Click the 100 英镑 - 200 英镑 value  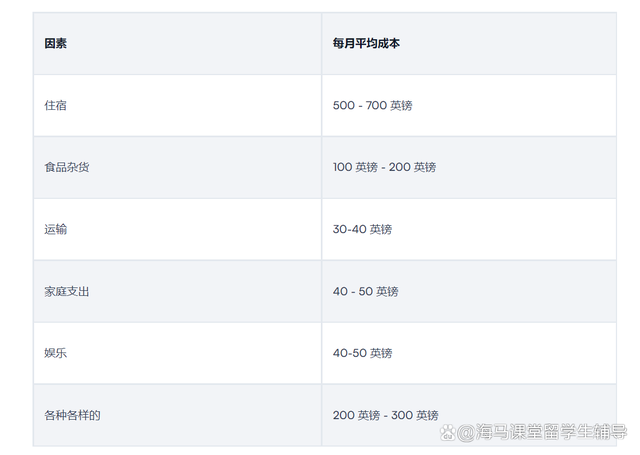384,167
